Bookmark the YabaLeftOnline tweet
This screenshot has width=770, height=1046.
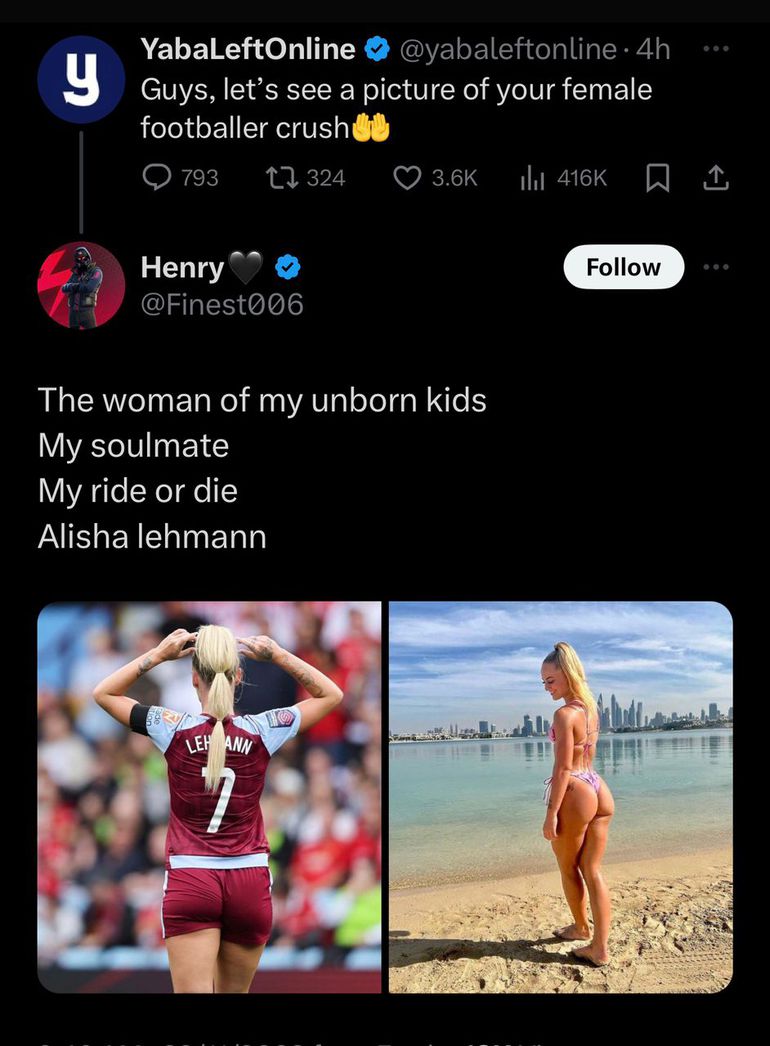point(657,177)
